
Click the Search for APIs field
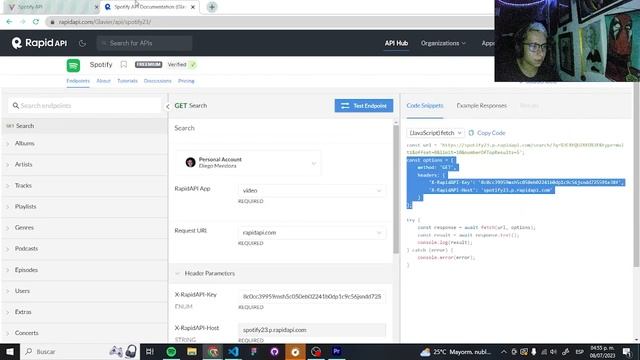144,43
